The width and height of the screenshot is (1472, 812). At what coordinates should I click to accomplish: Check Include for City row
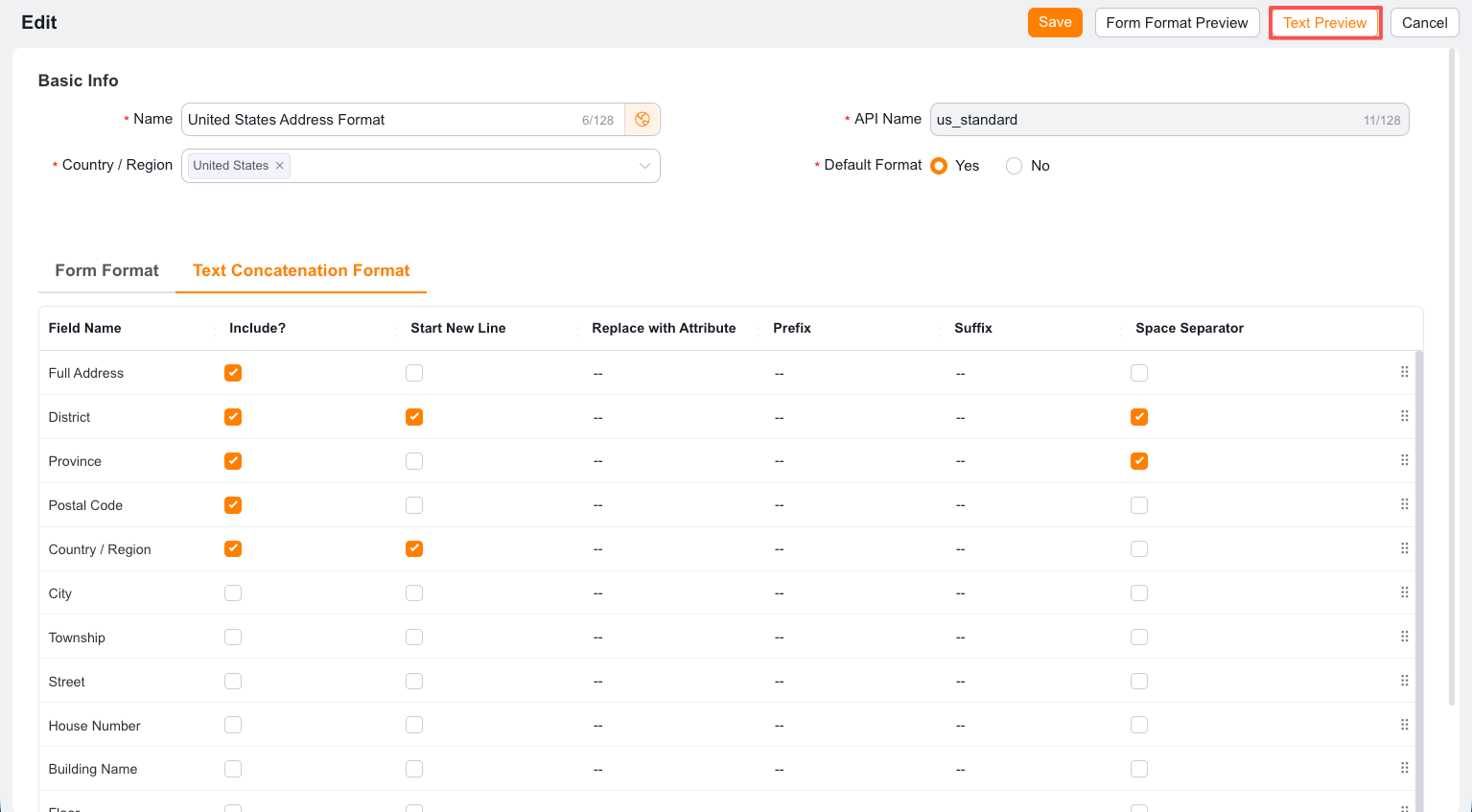[233, 593]
